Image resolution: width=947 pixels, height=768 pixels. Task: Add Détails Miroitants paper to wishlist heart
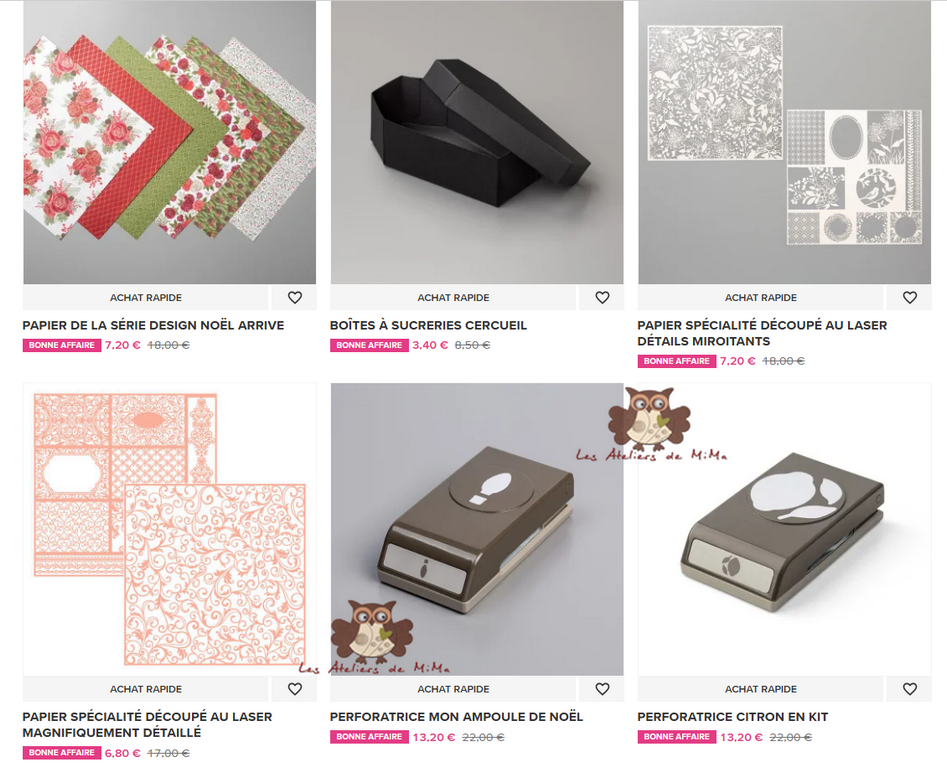(x=910, y=298)
